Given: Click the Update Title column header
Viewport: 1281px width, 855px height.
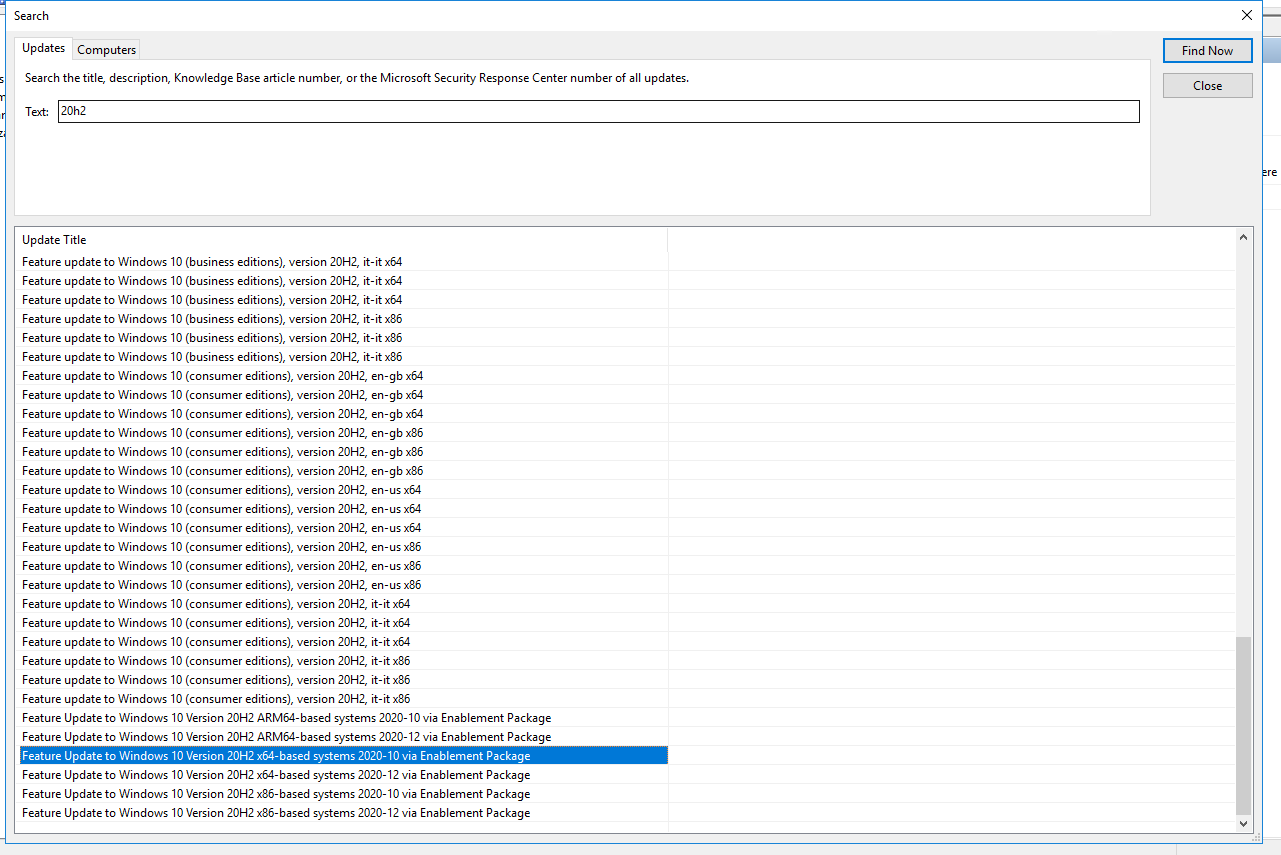Looking at the screenshot, I should click(54, 239).
